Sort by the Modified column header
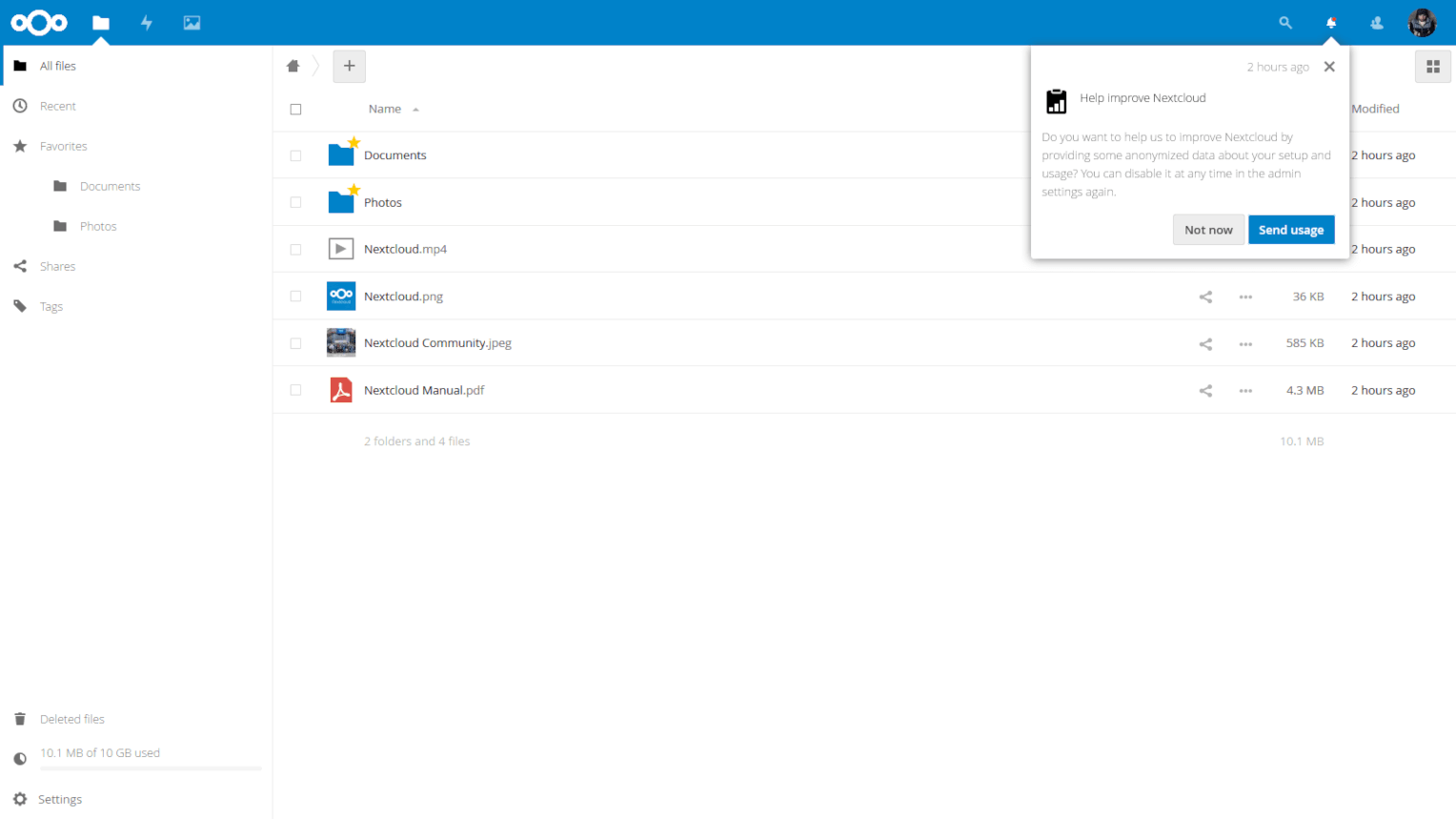This screenshot has height=819, width=1456. (x=1375, y=109)
